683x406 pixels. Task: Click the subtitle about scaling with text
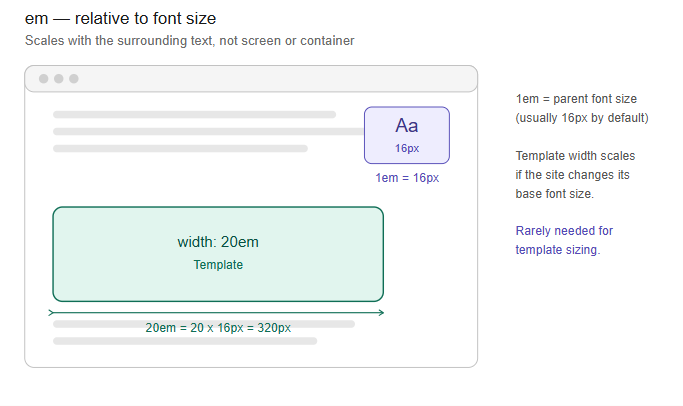pos(189,41)
